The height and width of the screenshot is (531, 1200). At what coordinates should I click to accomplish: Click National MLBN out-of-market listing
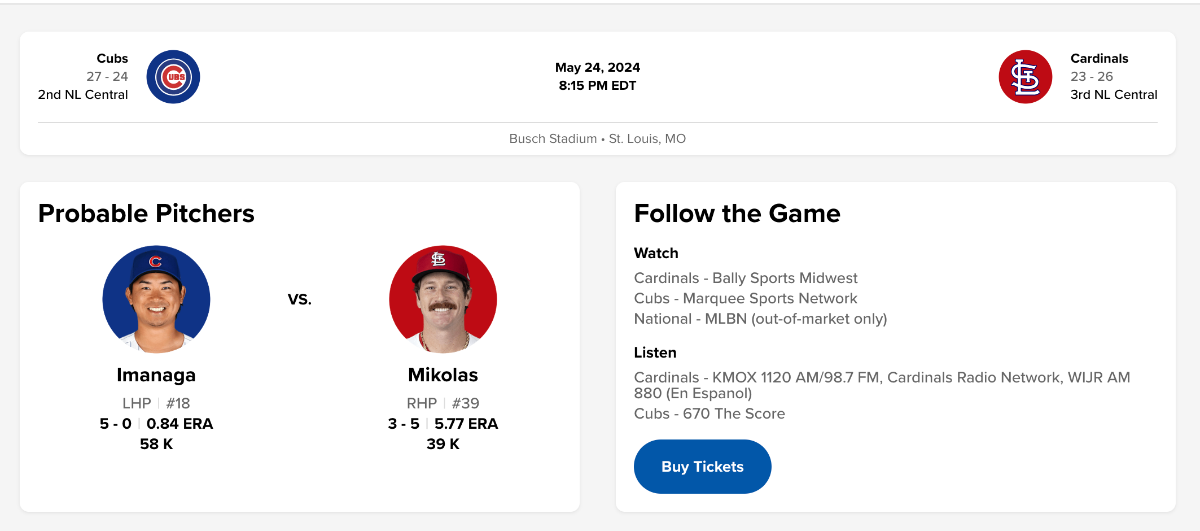pyautogui.click(x=760, y=319)
